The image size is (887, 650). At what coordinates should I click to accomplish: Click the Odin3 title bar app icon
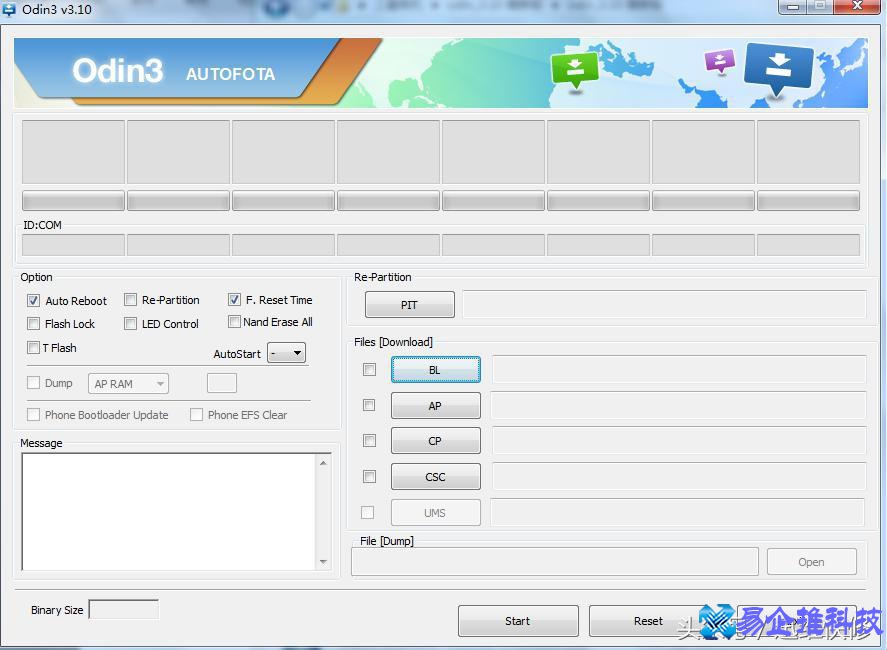(9, 9)
